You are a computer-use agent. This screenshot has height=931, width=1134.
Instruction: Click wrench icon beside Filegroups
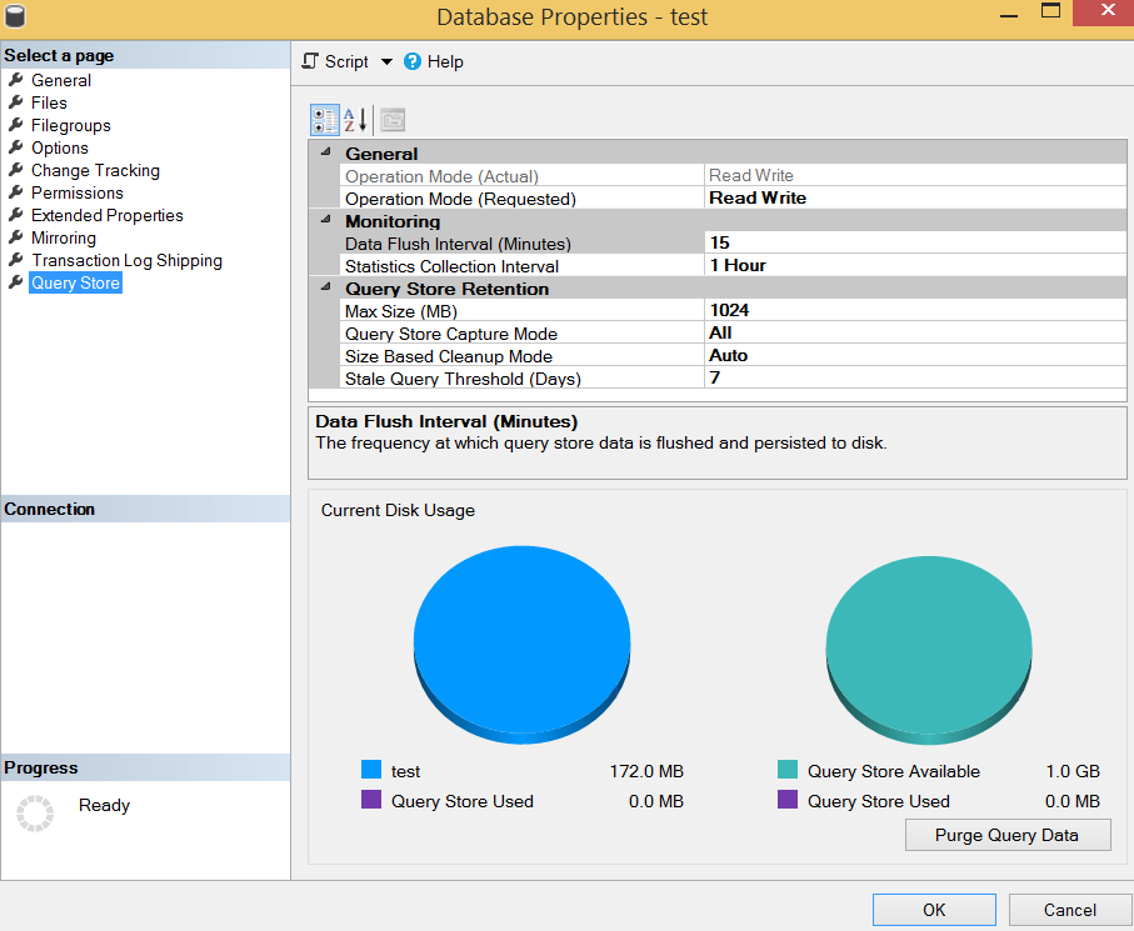(16, 124)
